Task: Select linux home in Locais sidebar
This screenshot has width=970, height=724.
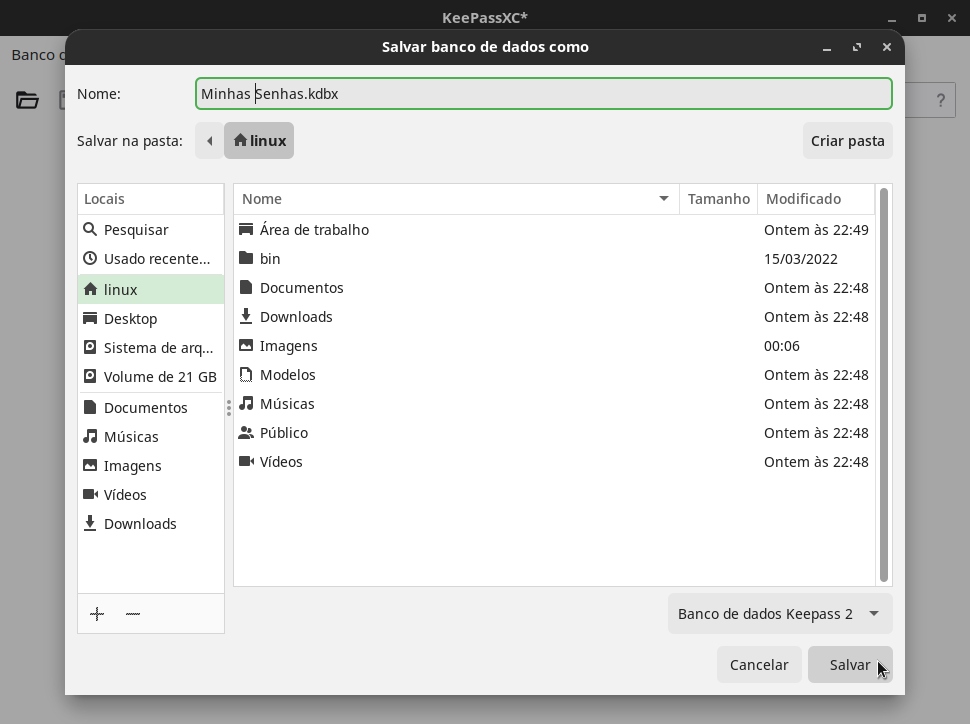Action: click(150, 290)
